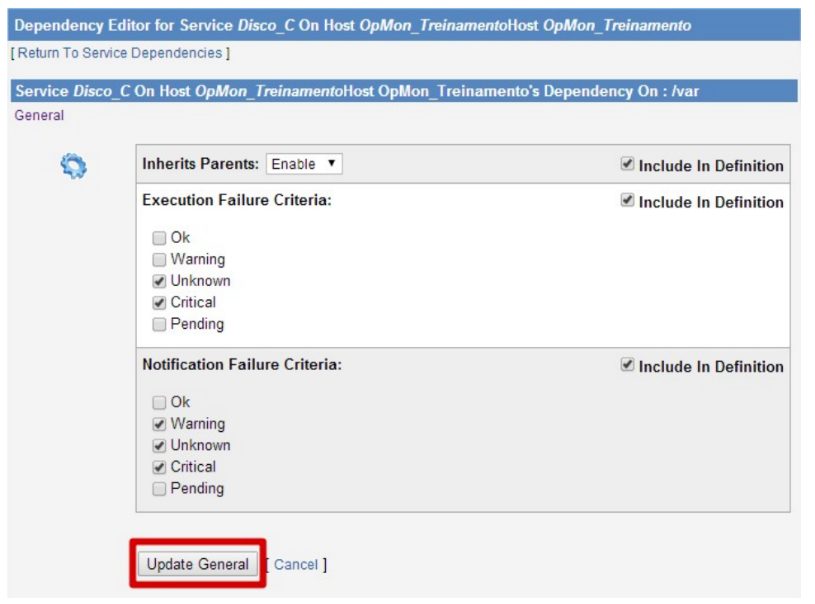Enable Warning under Execution Failure Criteria
Viewport: 815px width, 604px height.
pyautogui.click(x=159, y=260)
